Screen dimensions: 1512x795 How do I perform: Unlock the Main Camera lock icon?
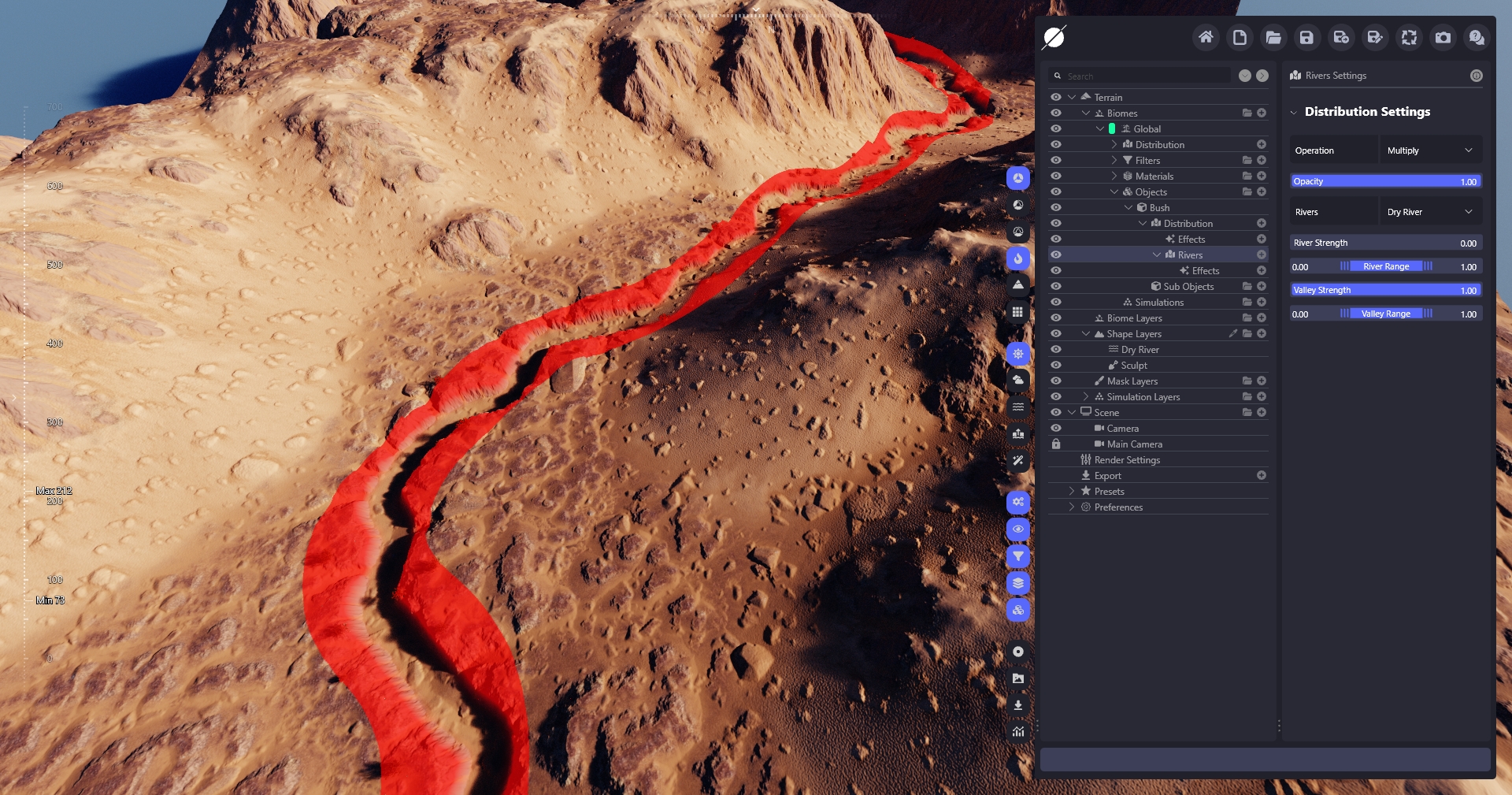[x=1056, y=444]
